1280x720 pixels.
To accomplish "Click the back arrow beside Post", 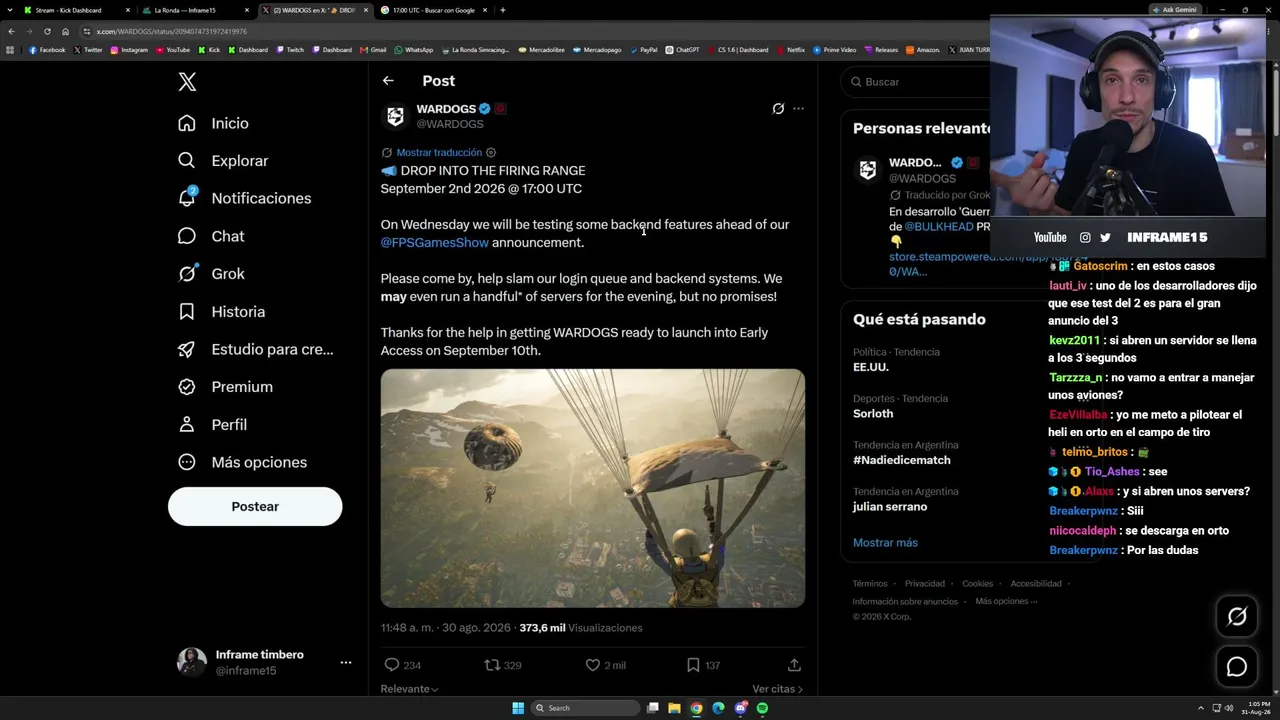I will coord(388,81).
